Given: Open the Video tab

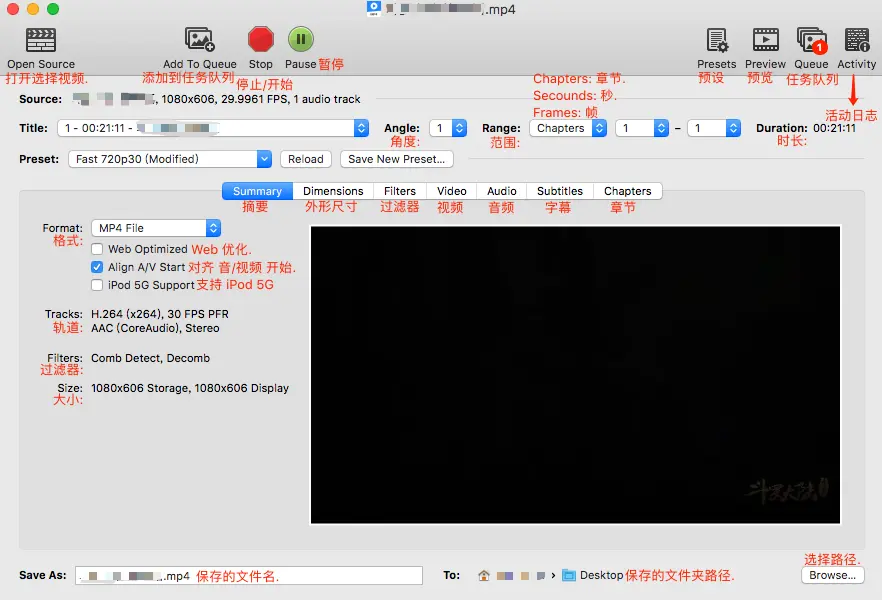Looking at the screenshot, I should 452,191.
